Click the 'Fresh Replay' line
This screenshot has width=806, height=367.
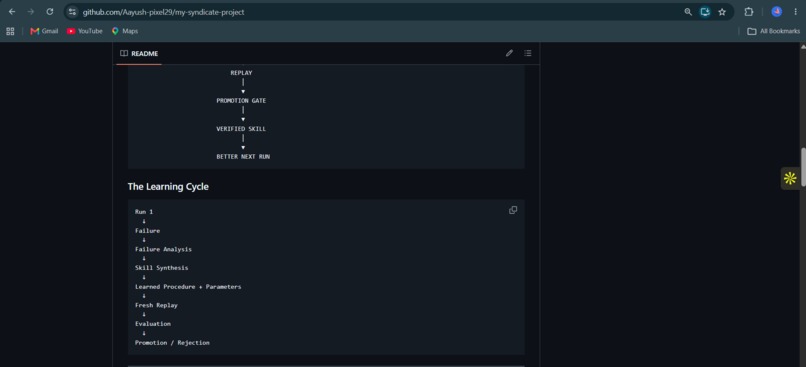[156, 305]
